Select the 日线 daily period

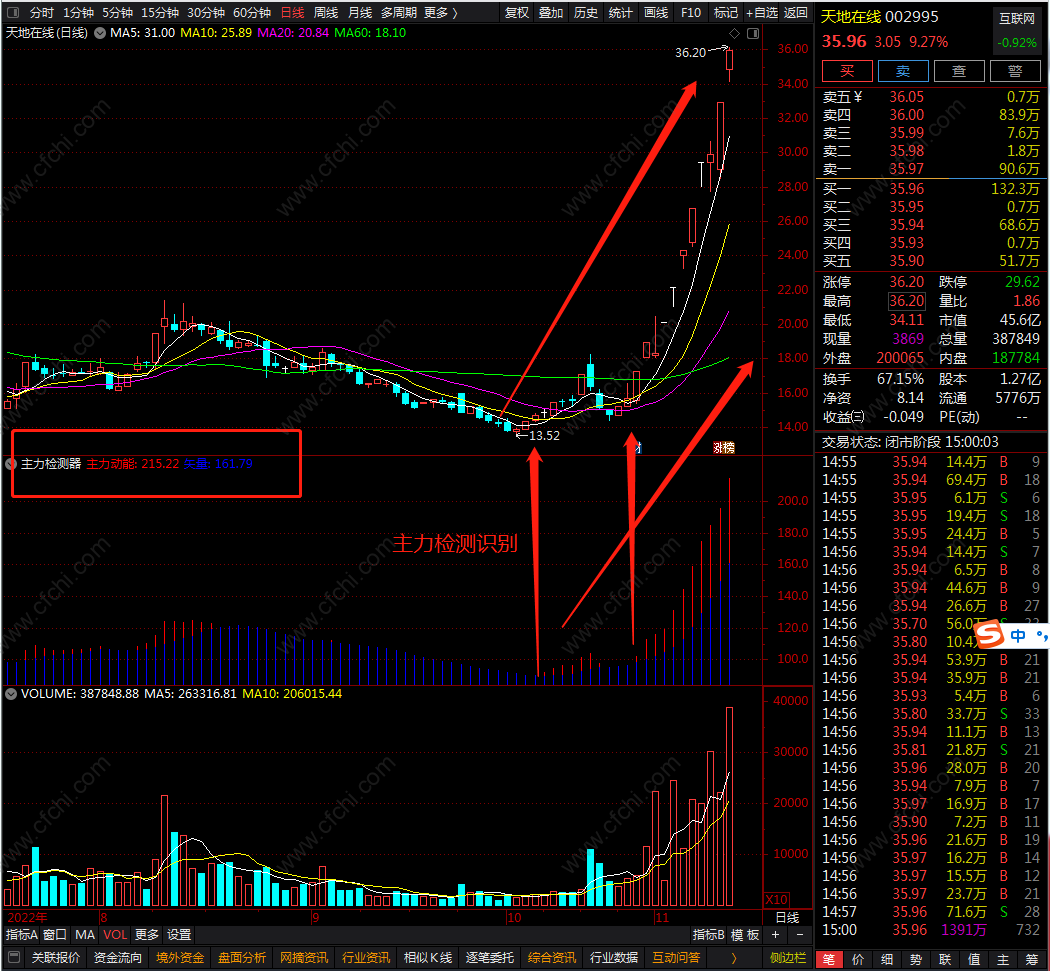coord(292,12)
